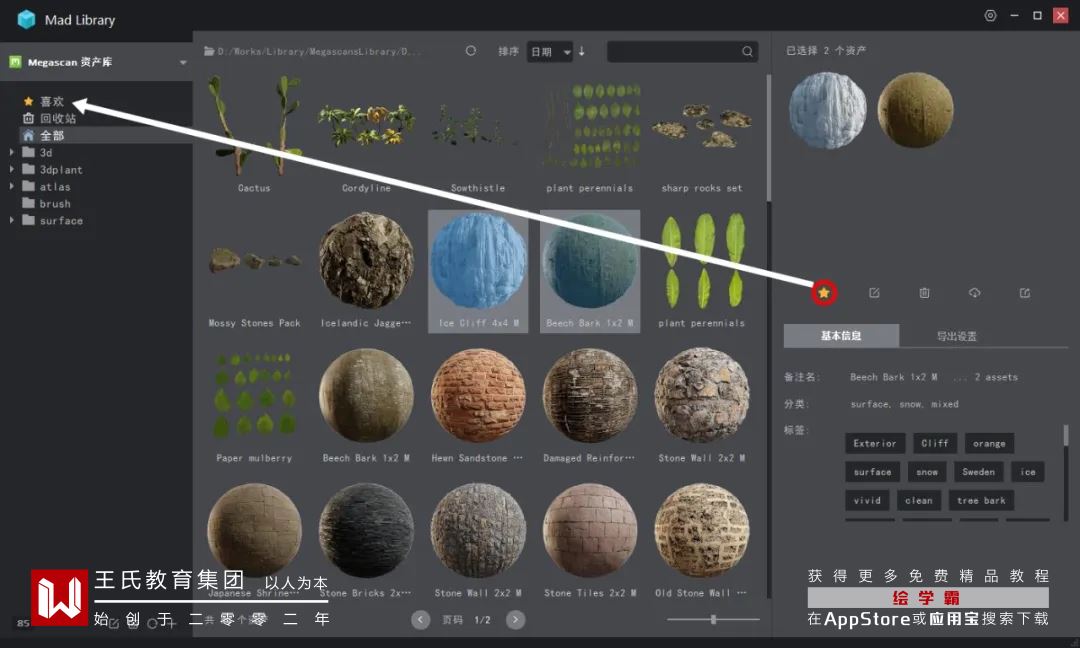Viewport: 1080px width, 648px height.
Task: Click the favorite star icon in details panel
Action: 824,293
